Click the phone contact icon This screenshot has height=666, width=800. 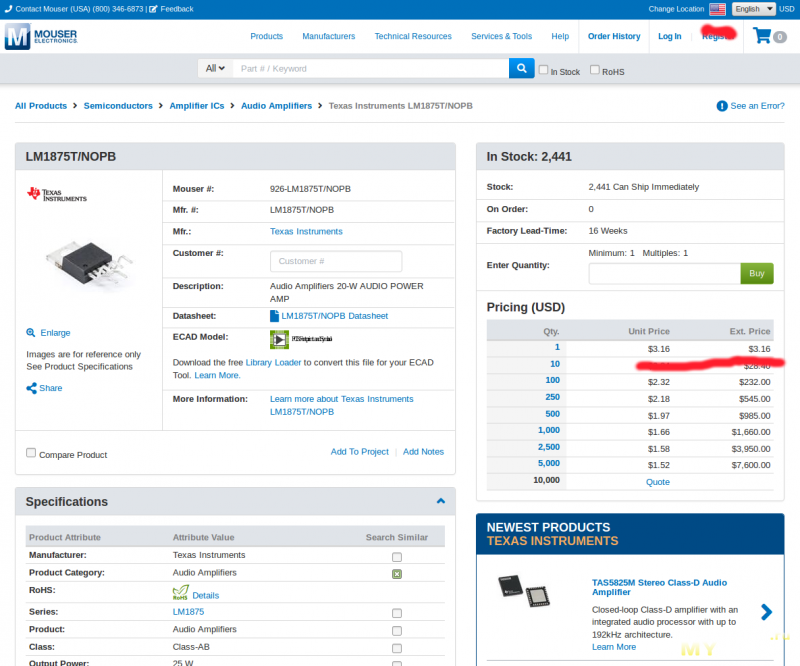tap(8, 9)
